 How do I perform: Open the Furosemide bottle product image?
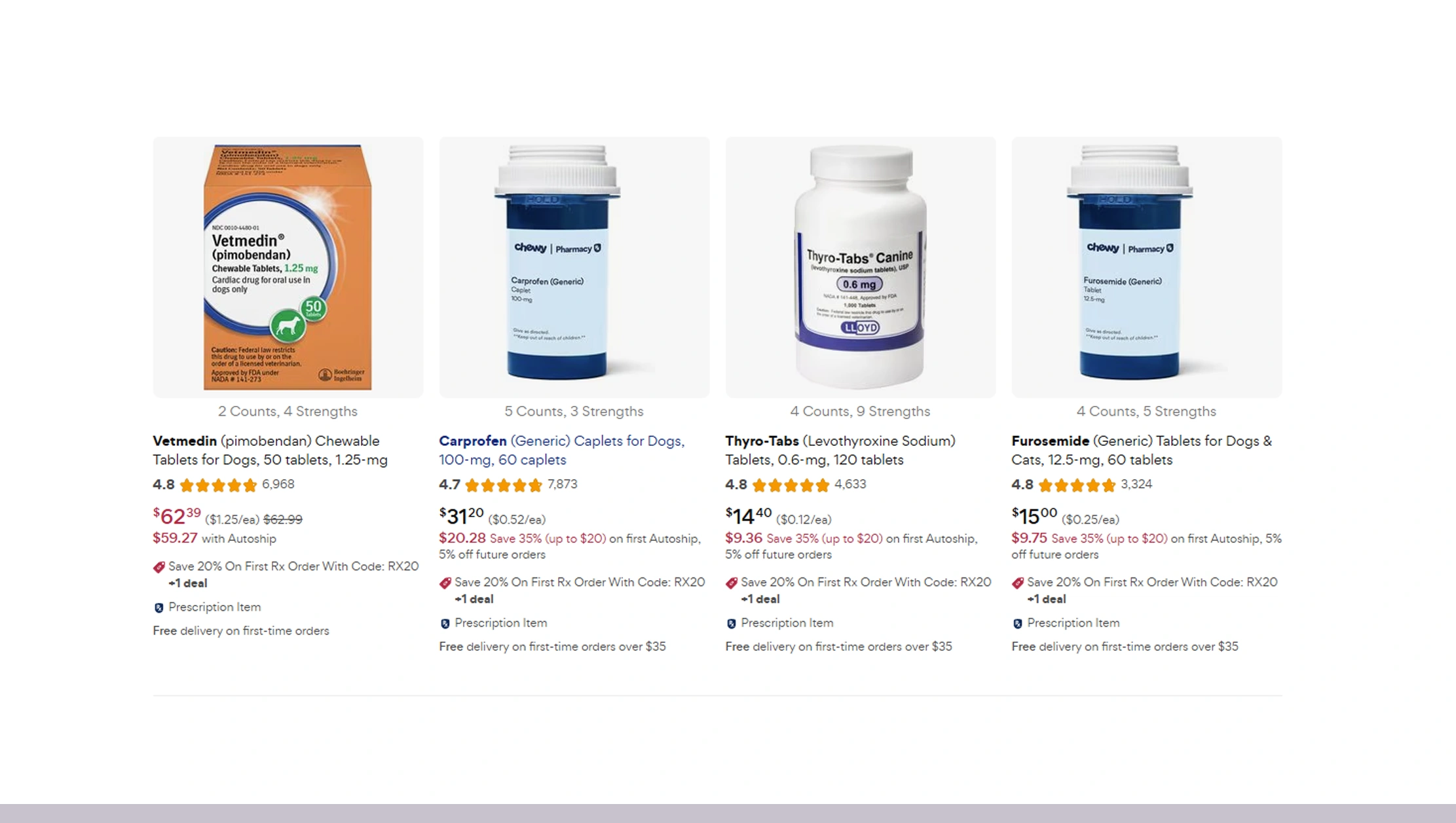[x=1147, y=267]
